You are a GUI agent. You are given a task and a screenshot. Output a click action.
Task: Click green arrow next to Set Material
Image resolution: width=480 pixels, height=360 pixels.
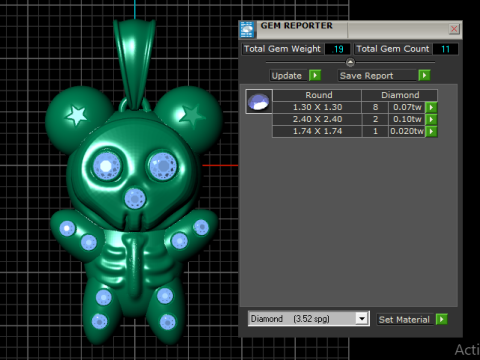click(x=441, y=319)
